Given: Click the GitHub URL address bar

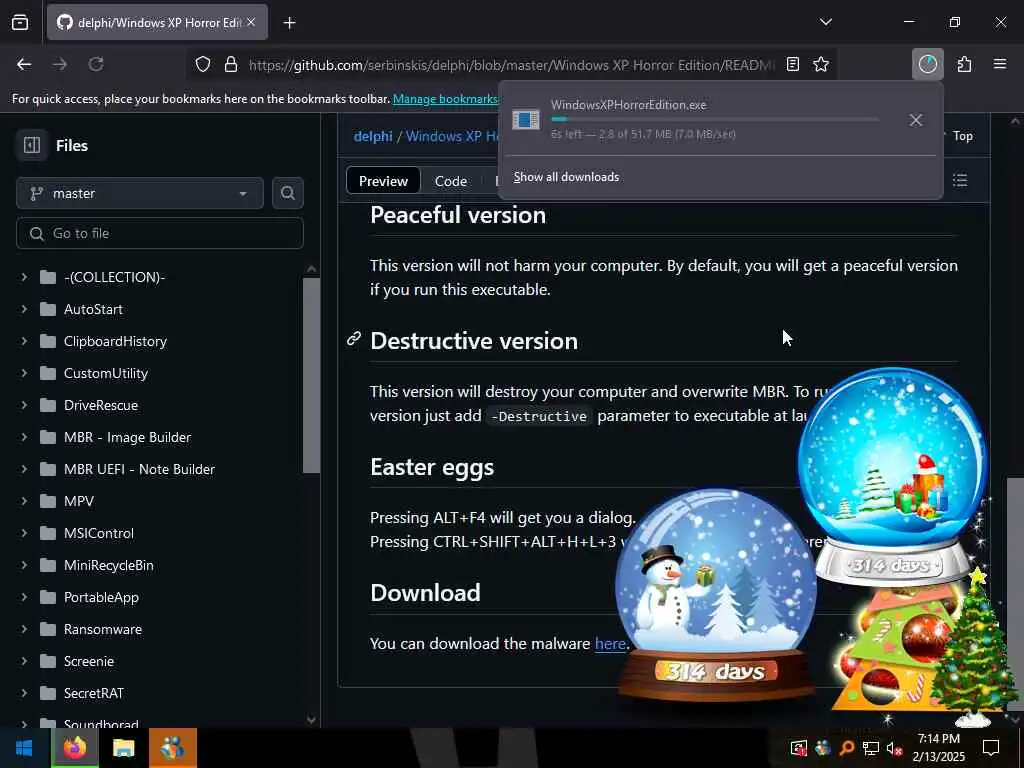Looking at the screenshot, I should tap(511, 65).
